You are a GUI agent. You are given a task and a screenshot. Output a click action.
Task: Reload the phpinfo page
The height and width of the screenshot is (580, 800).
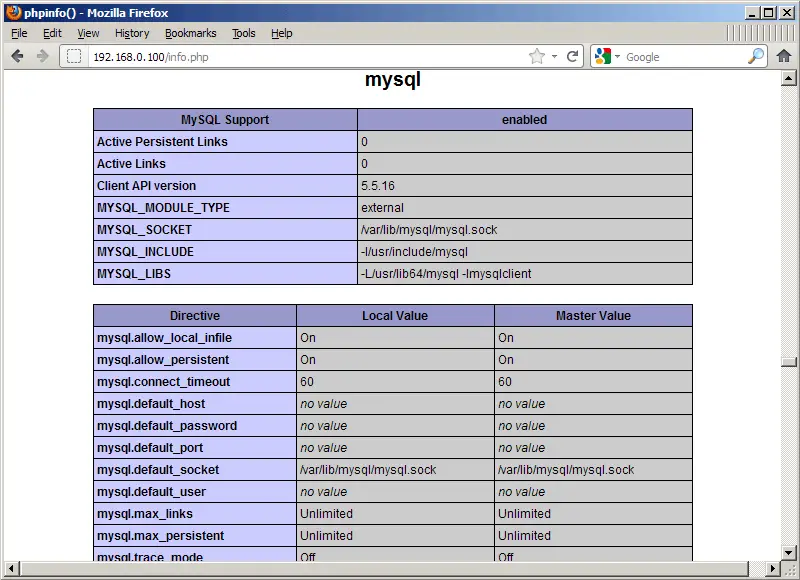tap(573, 57)
